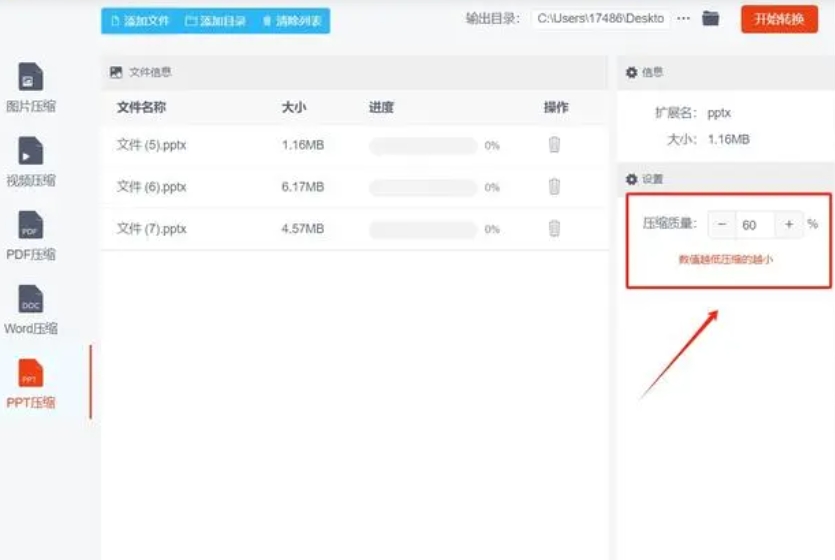The height and width of the screenshot is (560, 835).
Task: Select the 文件 (6).pptx row
Action: pyautogui.click(x=355, y=187)
